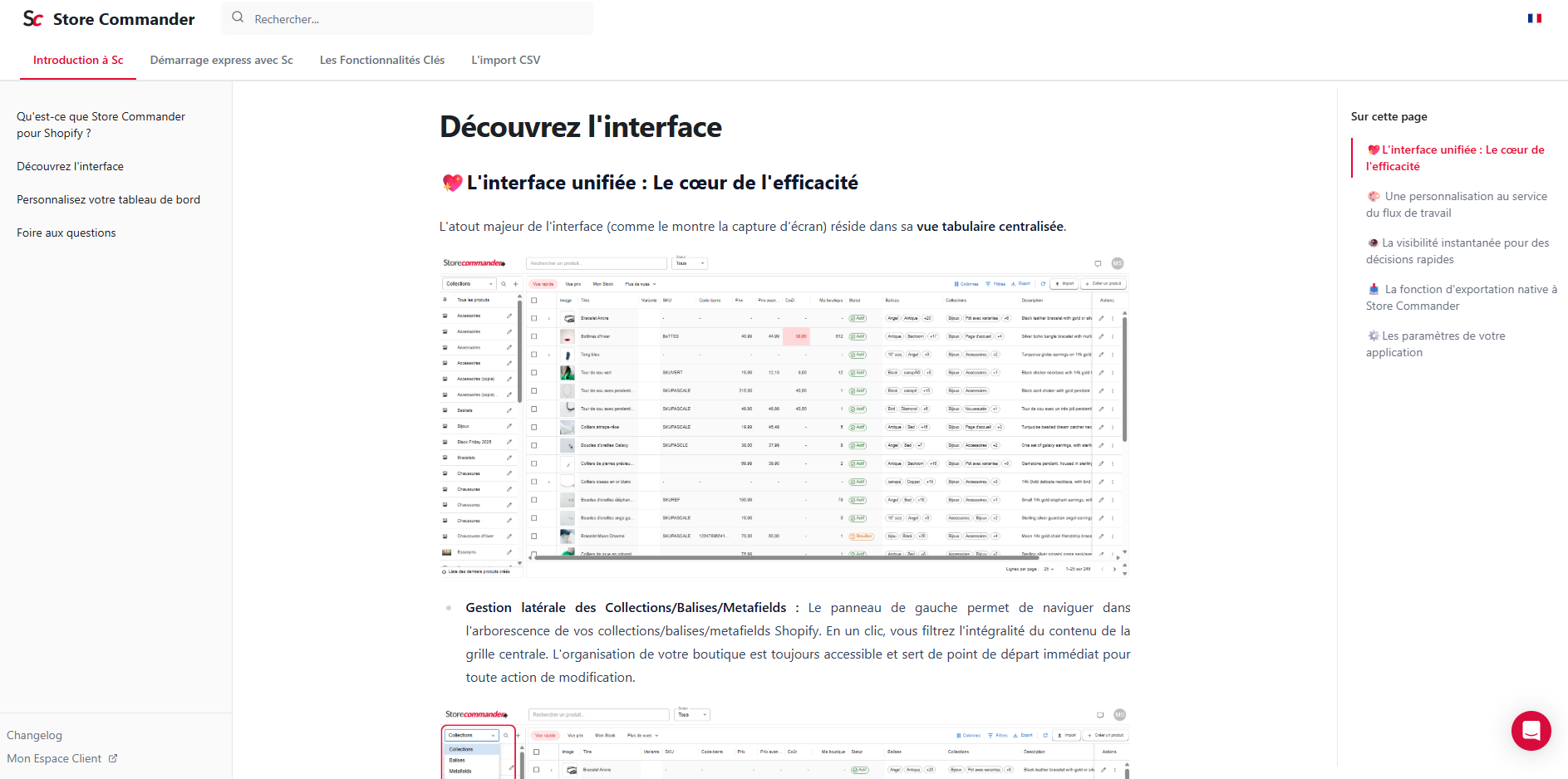The width and height of the screenshot is (1568, 779).
Task: Click the palette icon beside Une personnalisation
Action: (x=1374, y=196)
